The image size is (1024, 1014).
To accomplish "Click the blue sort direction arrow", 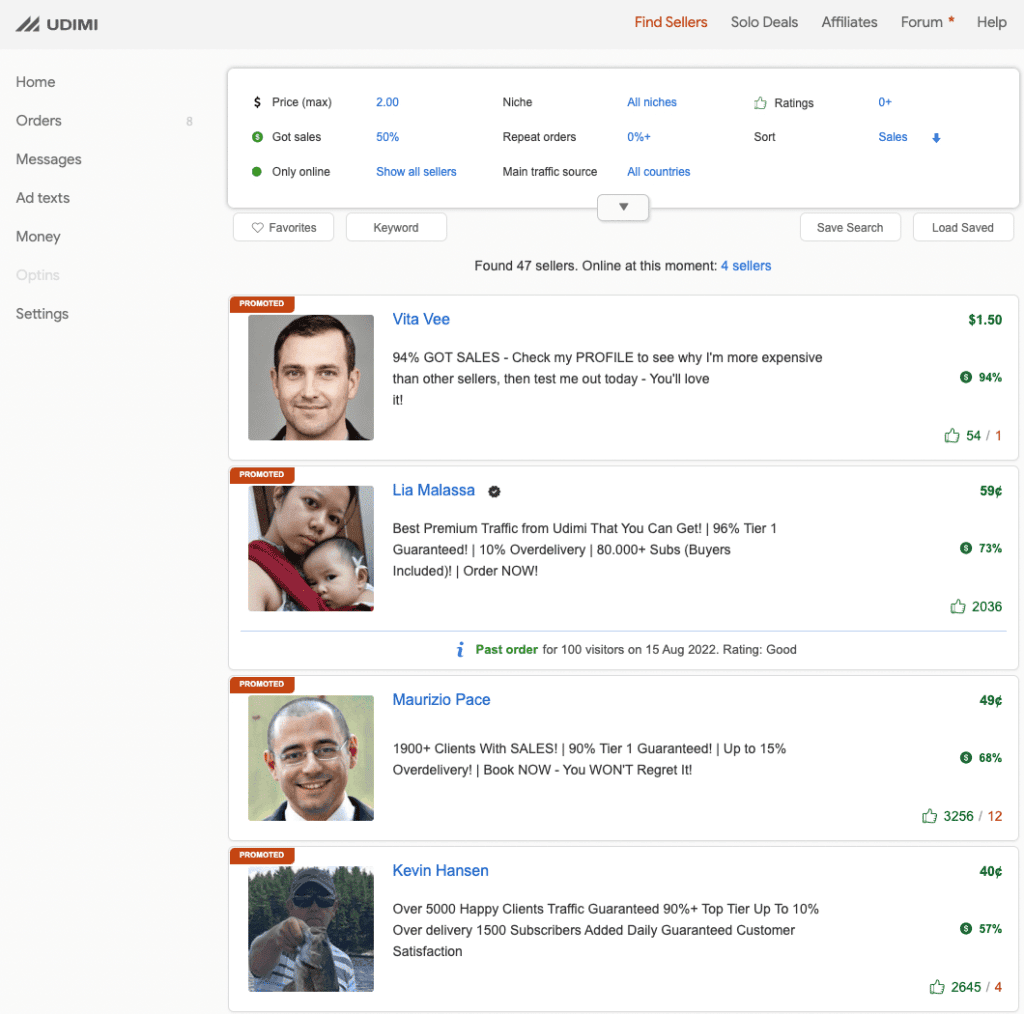I will coord(936,138).
